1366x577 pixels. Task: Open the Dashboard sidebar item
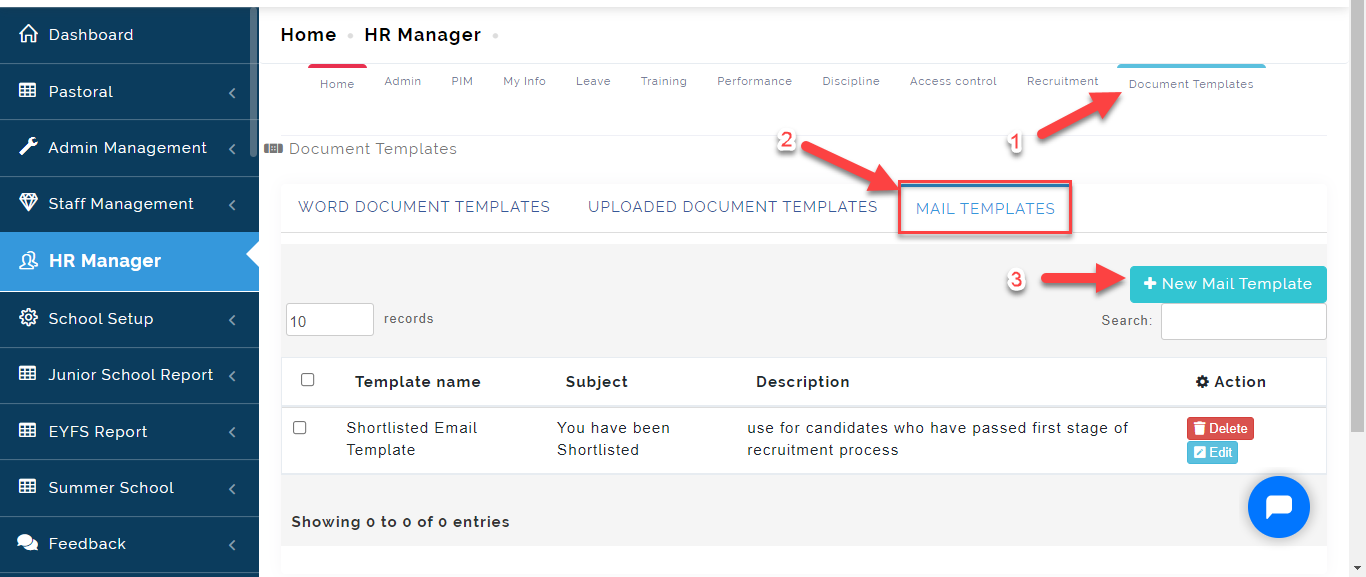click(x=129, y=35)
